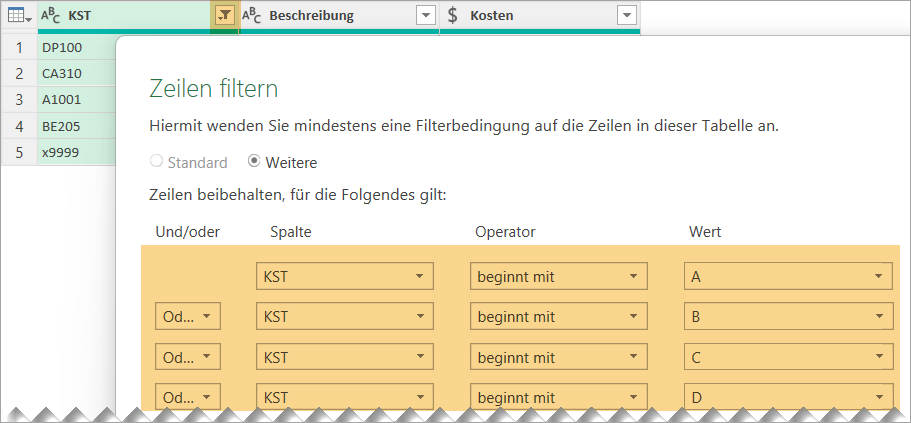Select cell BE205 in KST column
This screenshot has height=423, width=911.
click(x=77, y=126)
